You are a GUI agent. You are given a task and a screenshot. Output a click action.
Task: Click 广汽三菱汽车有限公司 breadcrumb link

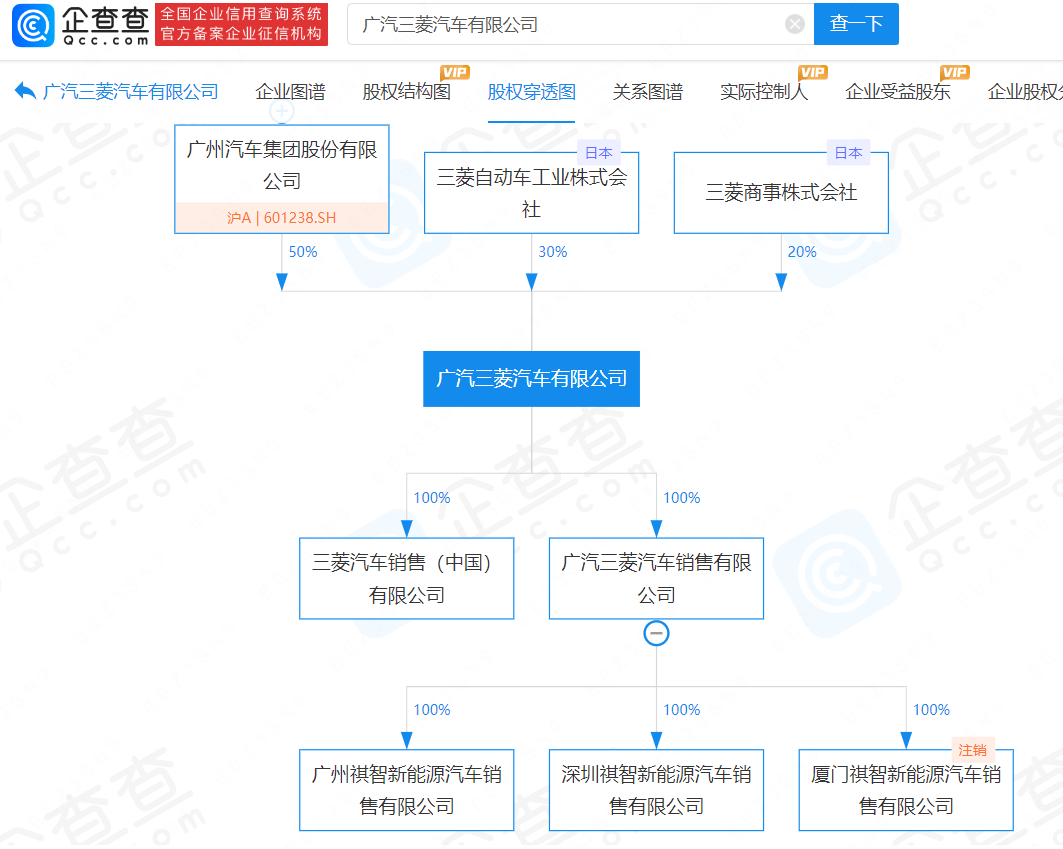coord(131,92)
